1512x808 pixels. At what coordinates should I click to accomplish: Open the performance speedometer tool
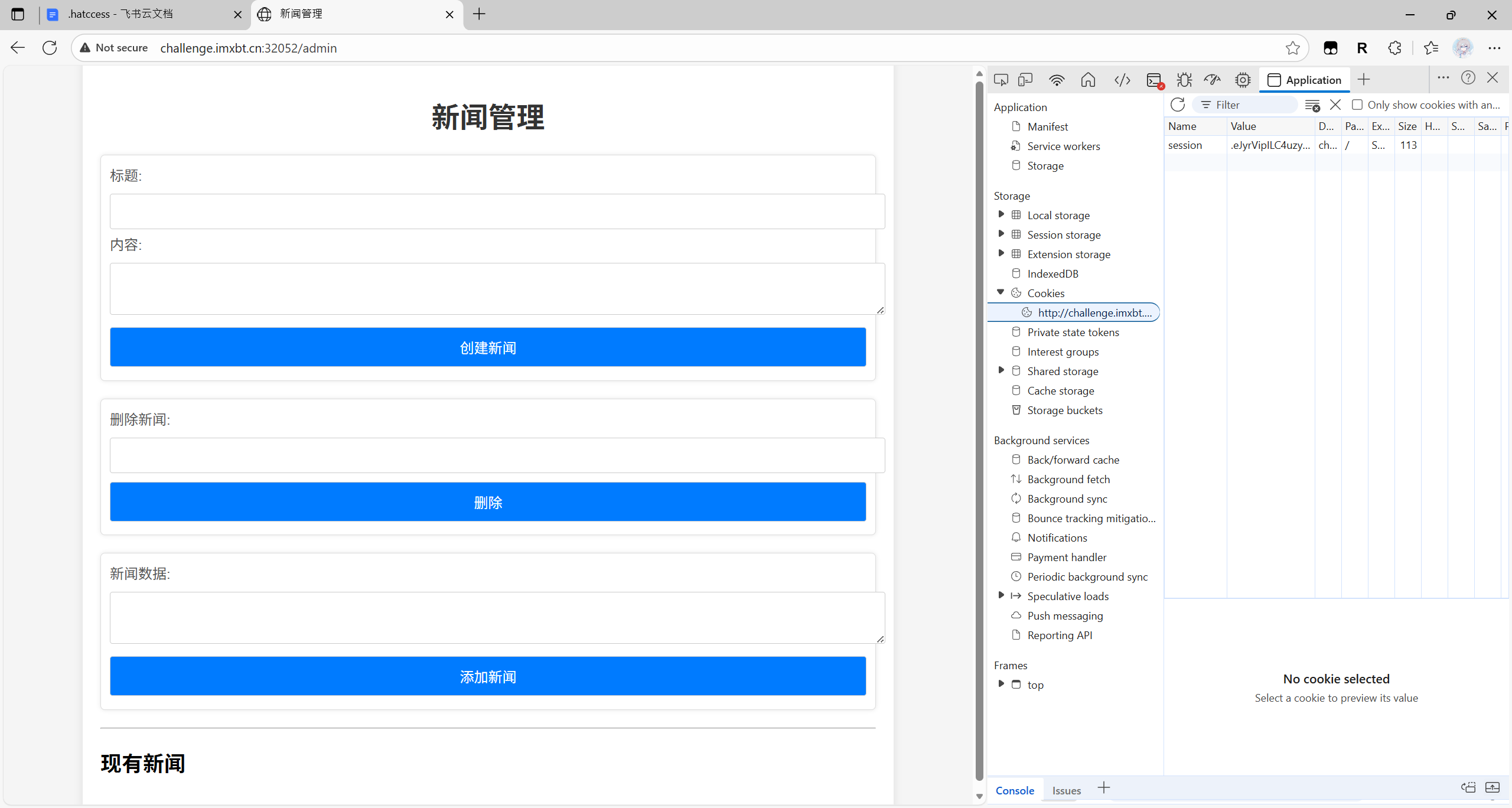1211,79
